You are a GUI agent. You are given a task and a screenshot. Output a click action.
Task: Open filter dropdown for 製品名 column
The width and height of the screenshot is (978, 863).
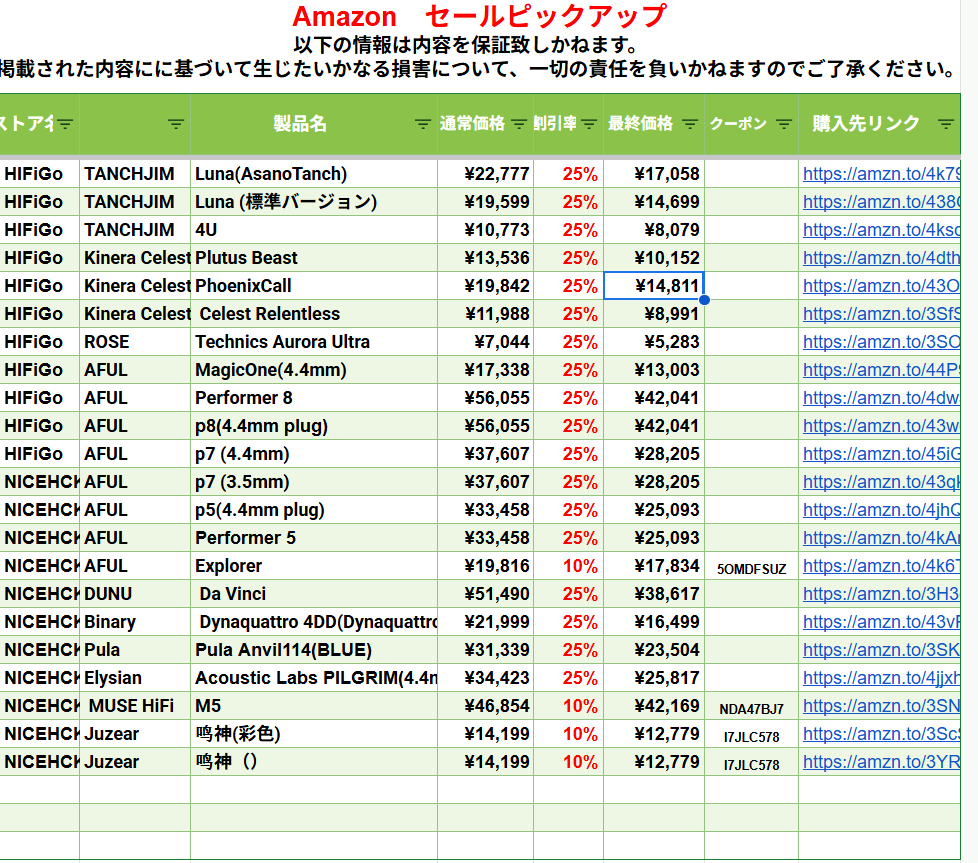point(423,124)
